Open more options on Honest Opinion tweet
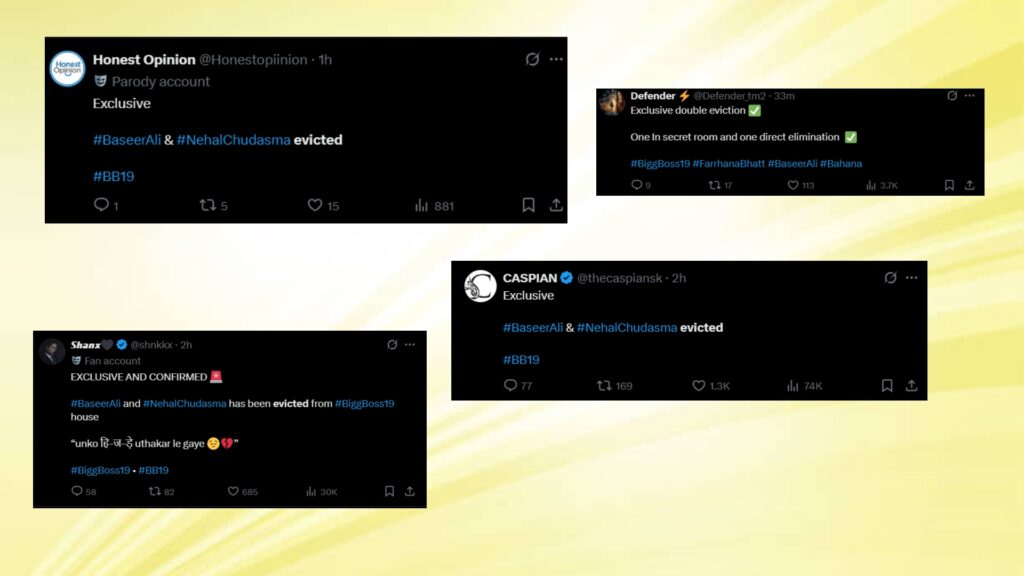Screen dimensions: 1024x576 (556, 59)
